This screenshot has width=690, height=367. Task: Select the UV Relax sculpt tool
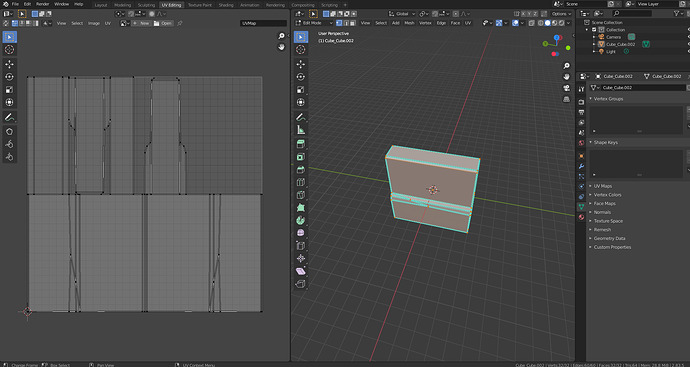[9, 144]
